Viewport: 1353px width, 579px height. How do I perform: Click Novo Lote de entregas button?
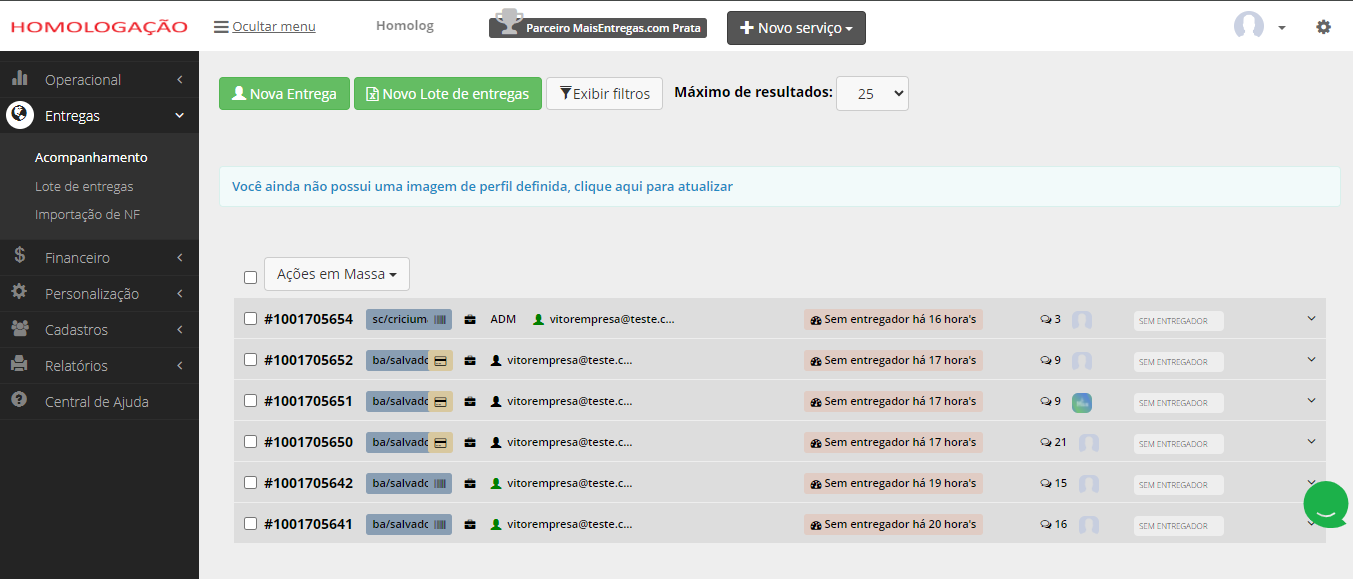click(x=448, y=94)
